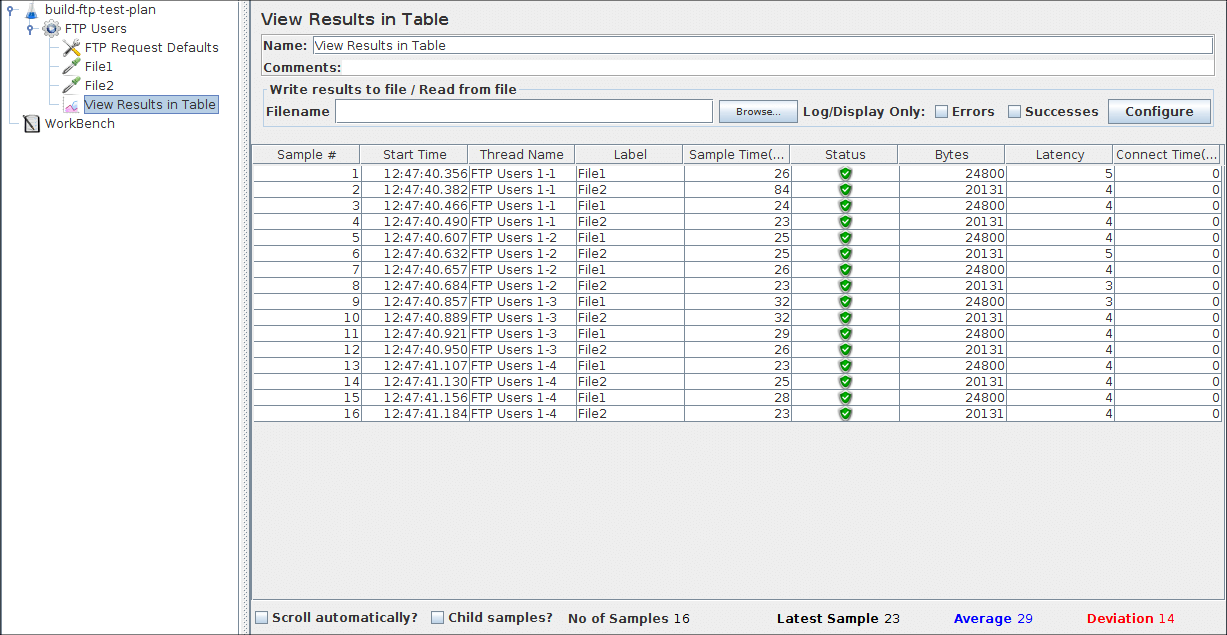Click the FTP Request Defaults wrench icon
This screenshot has height=635, width=1227.
click(x=71, y=48)
